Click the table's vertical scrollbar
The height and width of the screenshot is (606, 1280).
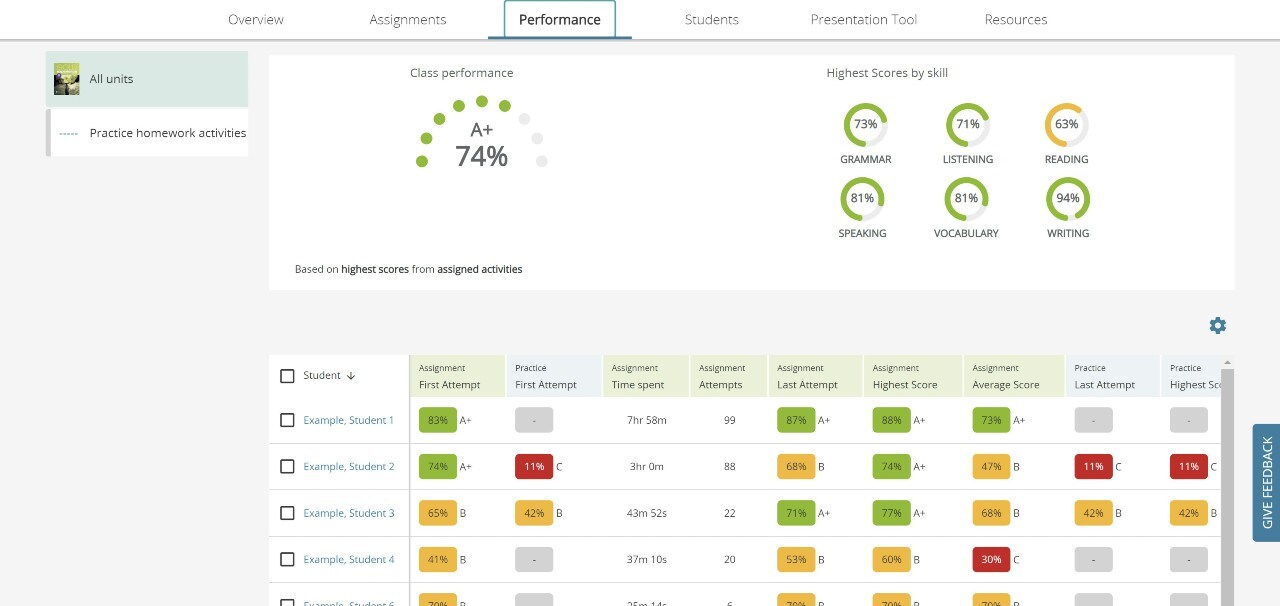point(1227,480)
